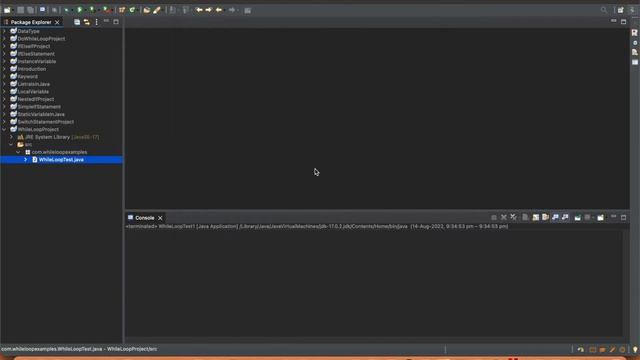The height and width of the screenshot is (360, 640).
Task: Expand the NestedIfProject node
Action: (4, 99)
